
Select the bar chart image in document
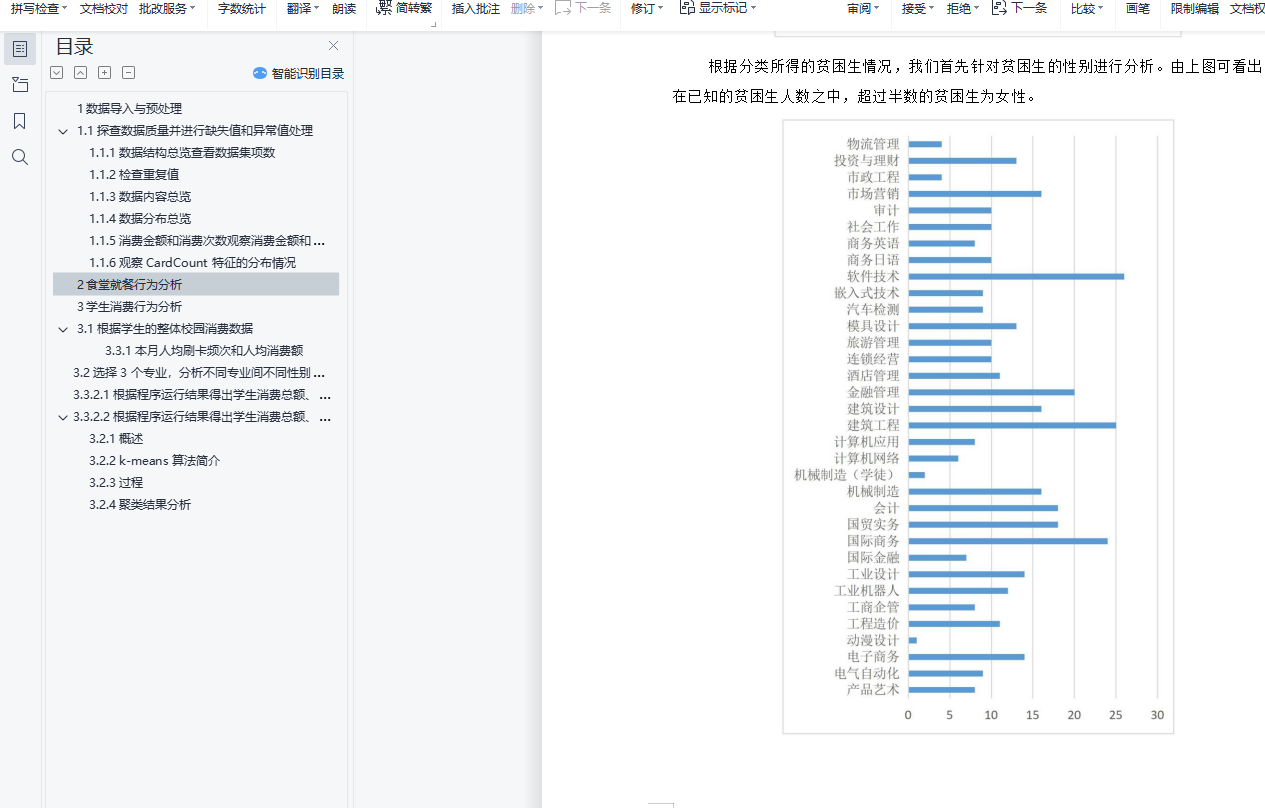978,427
